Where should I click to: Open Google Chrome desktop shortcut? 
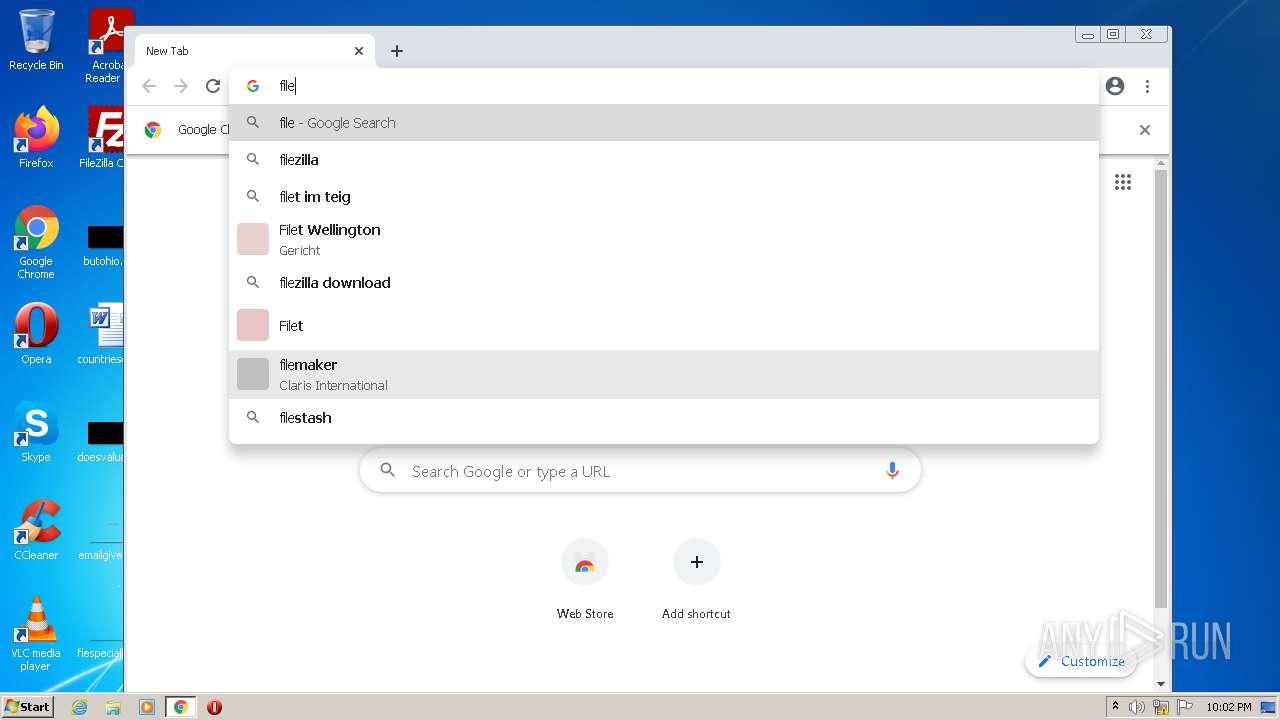tap(36, 242)
